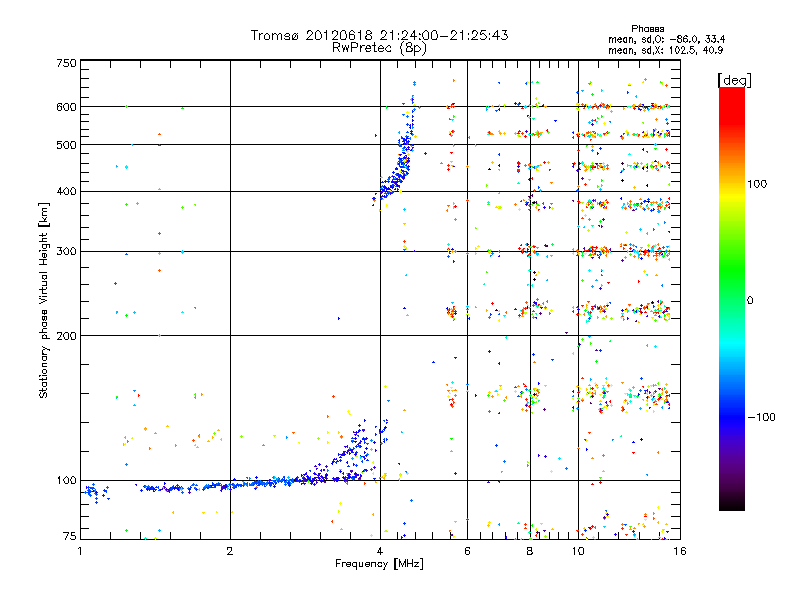Select the subtitle "RwPretec (8p)"
This screenshot has width=800, height=600.
coord(379,48)
